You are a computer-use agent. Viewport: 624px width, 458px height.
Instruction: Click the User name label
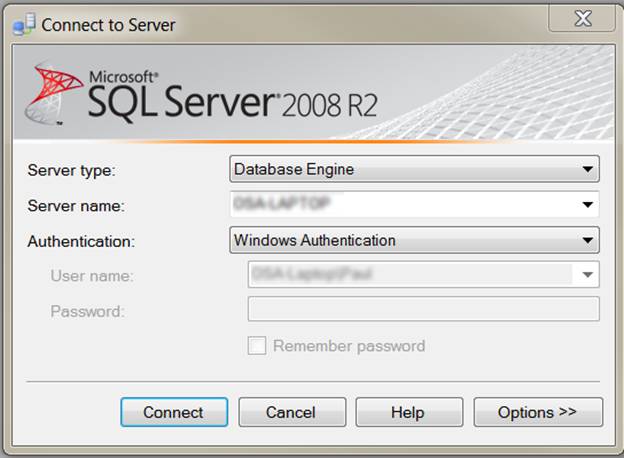[x=92, y=276]
